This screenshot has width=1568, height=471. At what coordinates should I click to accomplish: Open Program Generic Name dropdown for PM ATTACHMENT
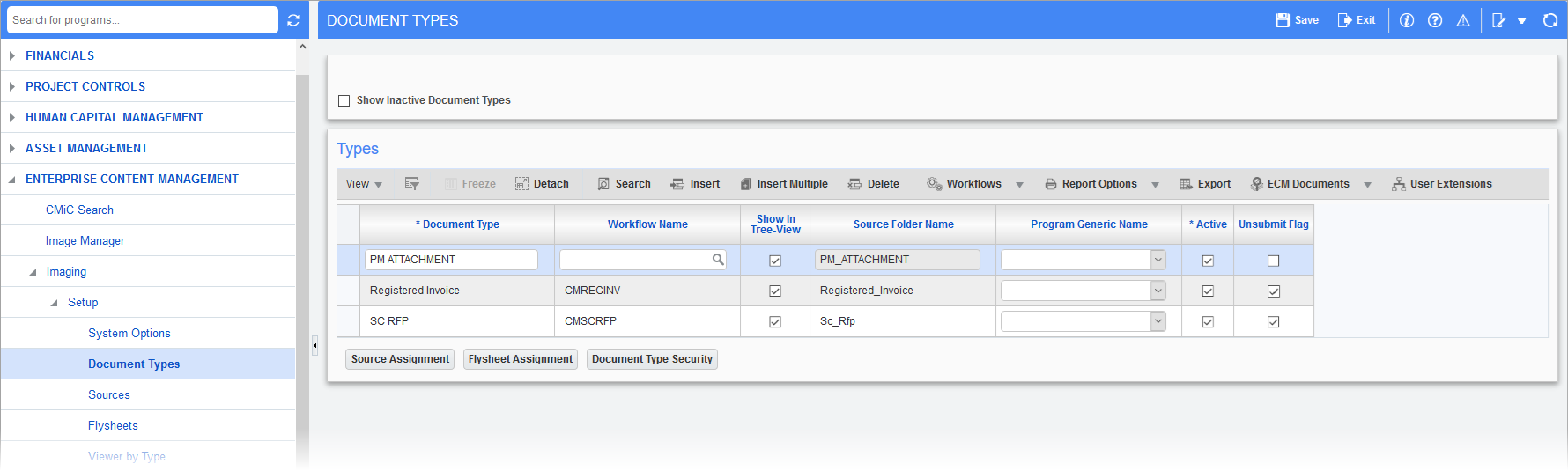pyautogui.click(x=1158, y=260)
